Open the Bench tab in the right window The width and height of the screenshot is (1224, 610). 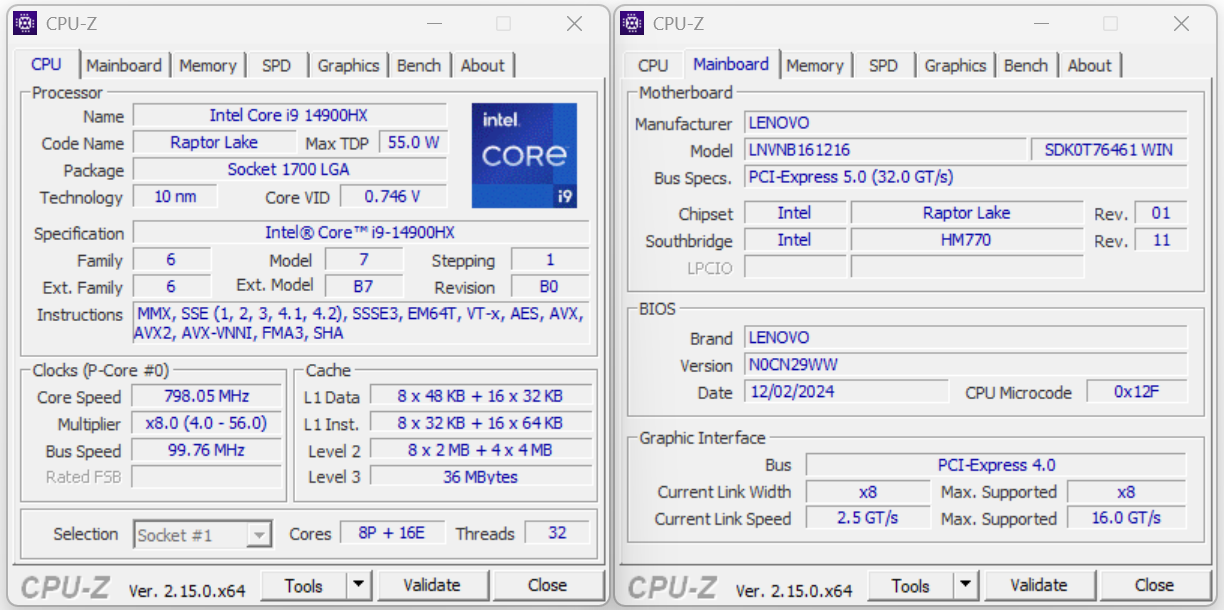tap(1026, 65)
